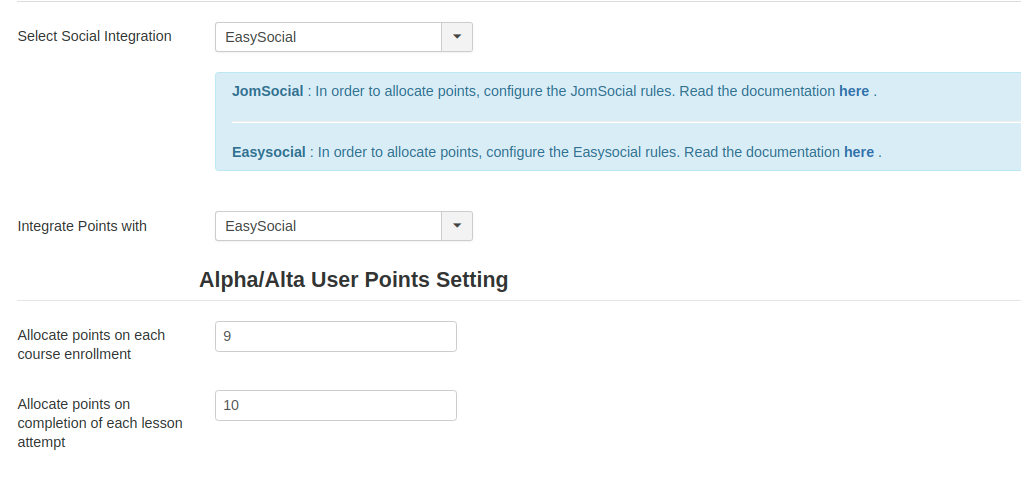Click the 'Select Social Integration' label

click(x=95, y=36)
